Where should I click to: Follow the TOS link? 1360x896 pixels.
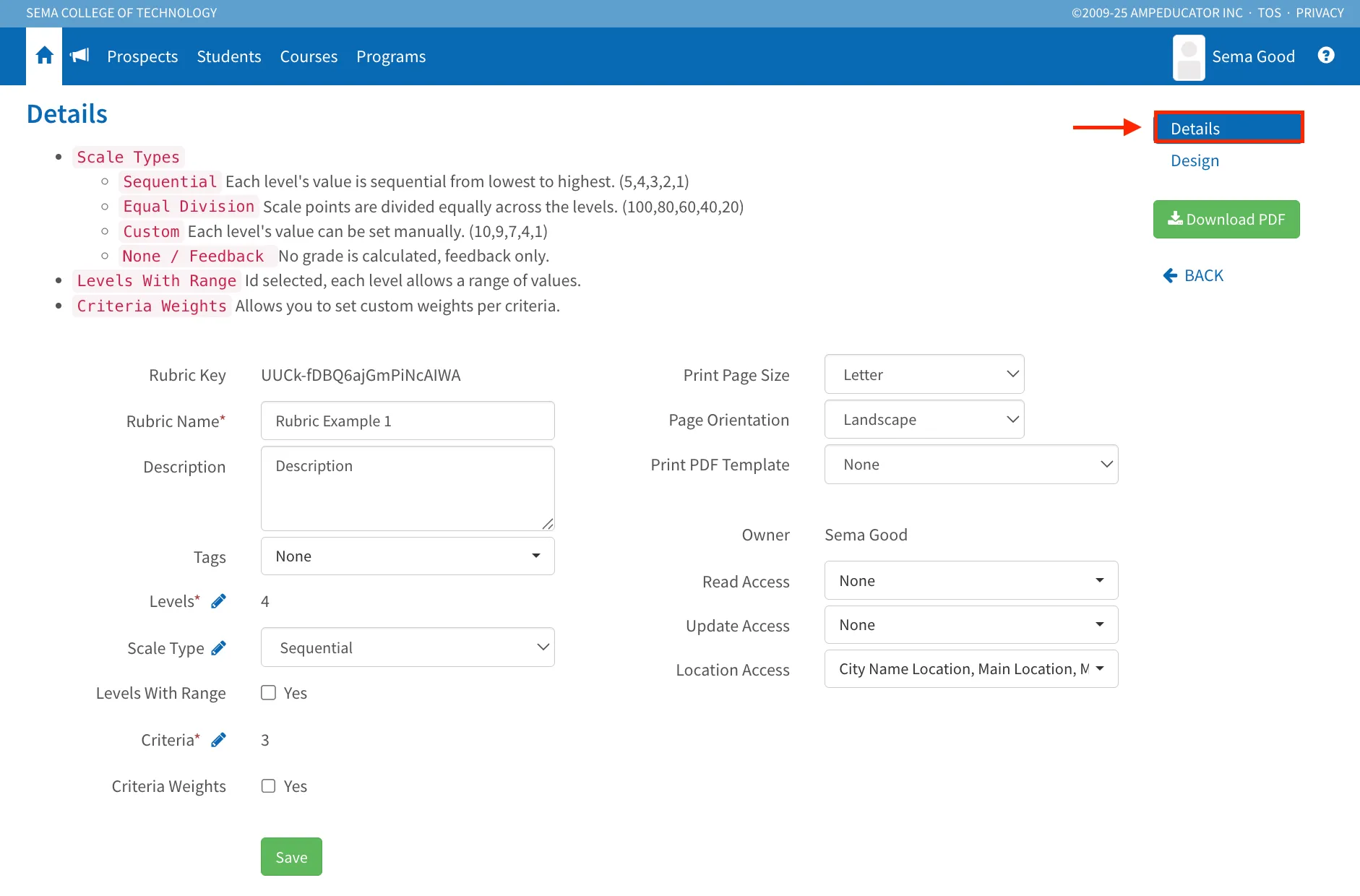point(1269,13)
